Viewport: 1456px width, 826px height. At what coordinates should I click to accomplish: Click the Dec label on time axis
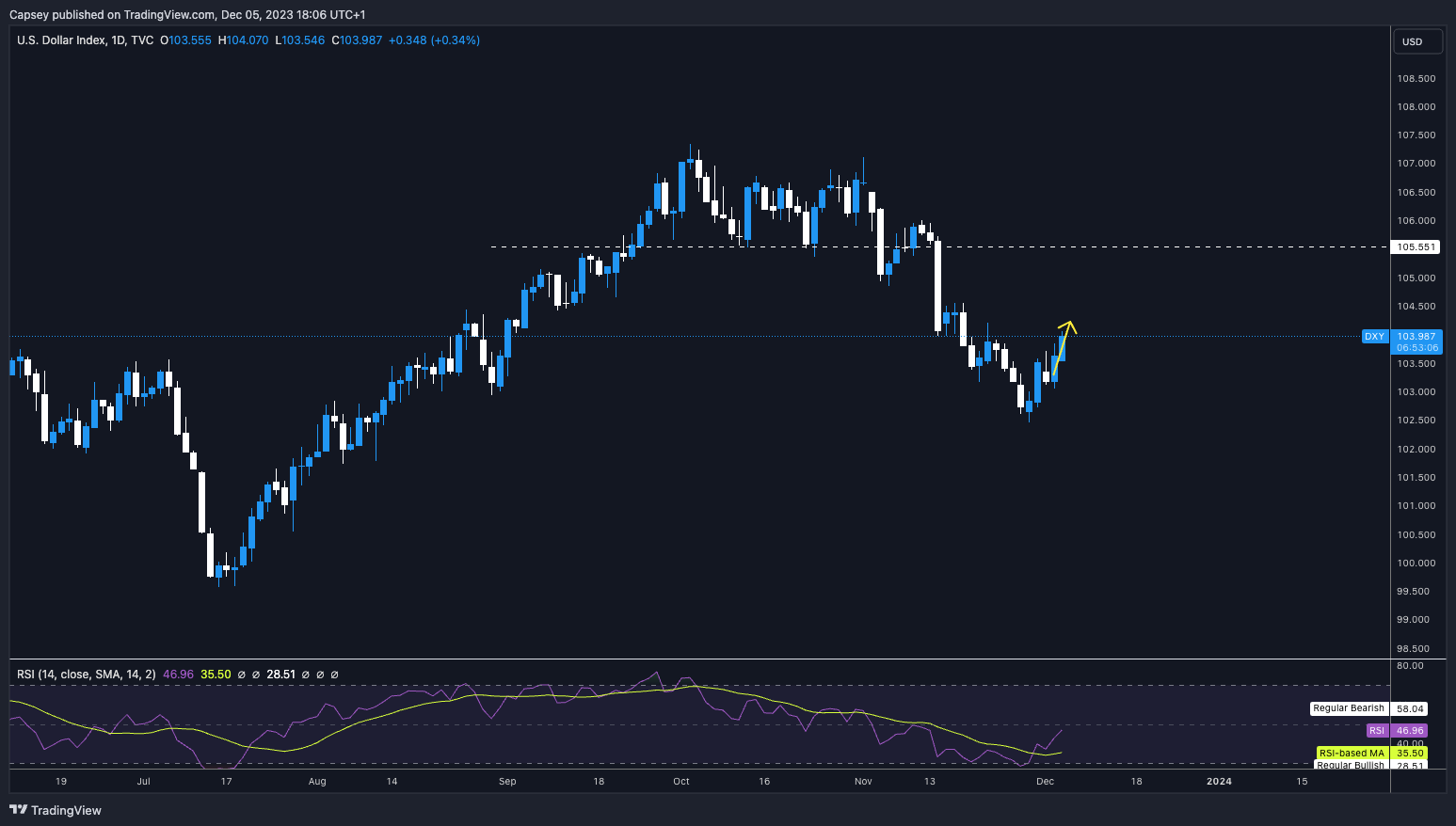coord(1045,781)
